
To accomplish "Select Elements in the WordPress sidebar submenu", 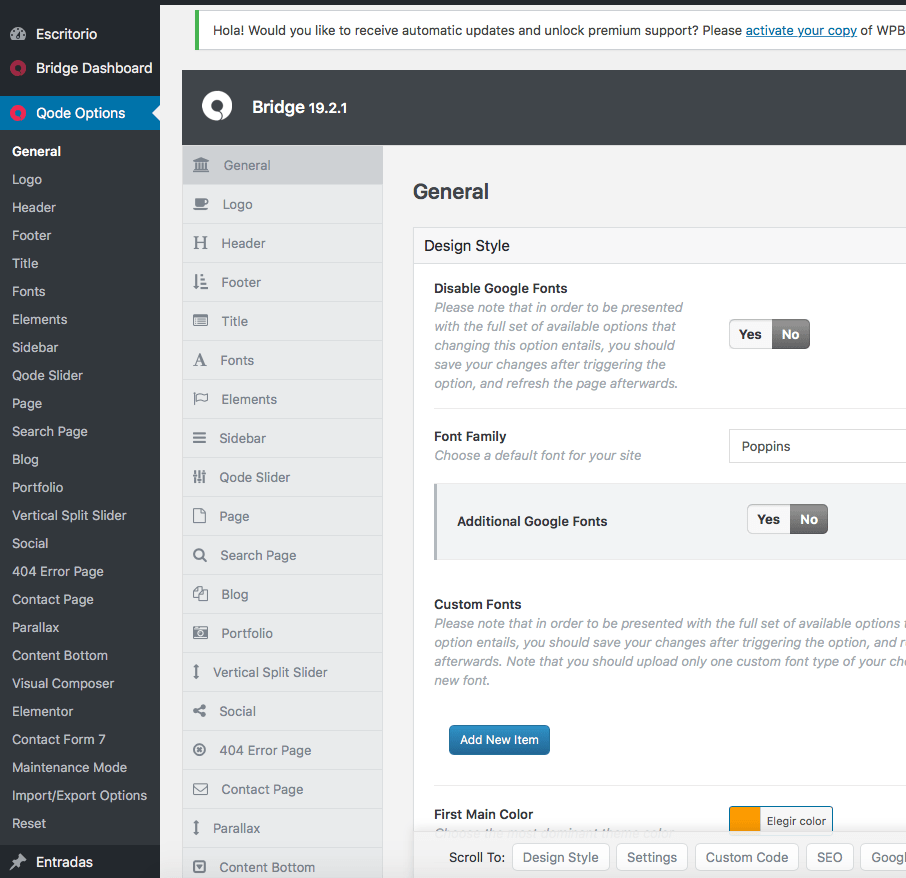I will 40,319.
